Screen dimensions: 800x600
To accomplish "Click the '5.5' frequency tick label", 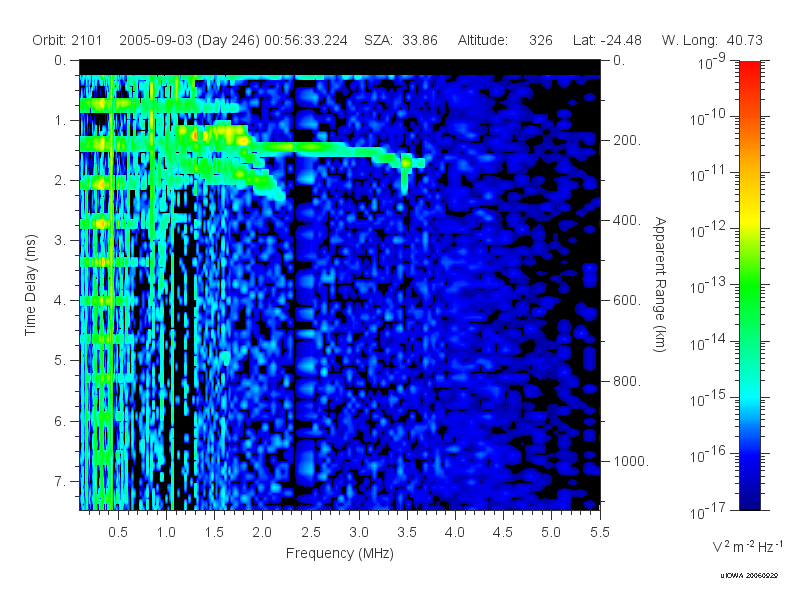I will point(599,532).
